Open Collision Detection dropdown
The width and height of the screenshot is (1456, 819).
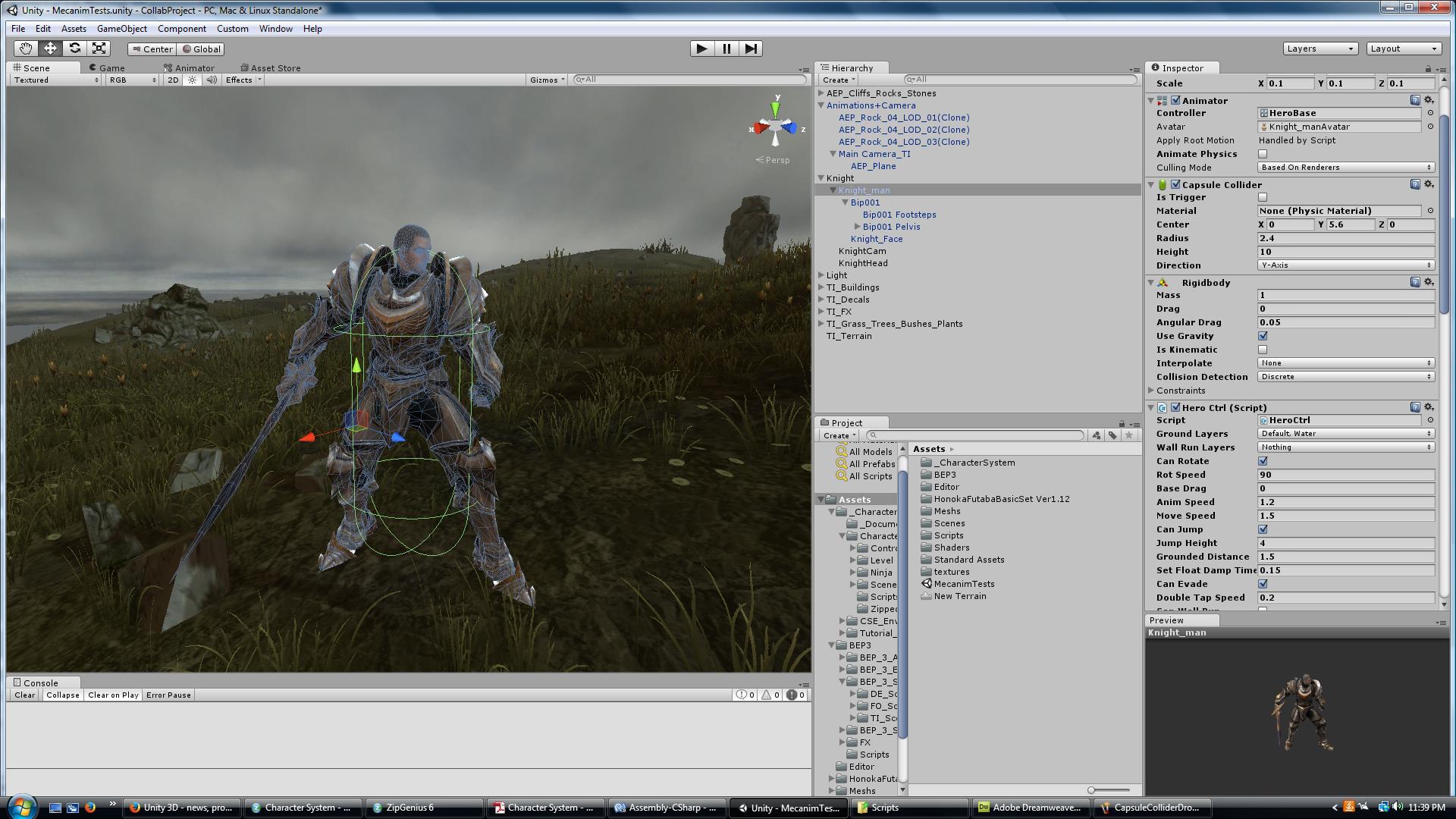(x=1346, y=377)
